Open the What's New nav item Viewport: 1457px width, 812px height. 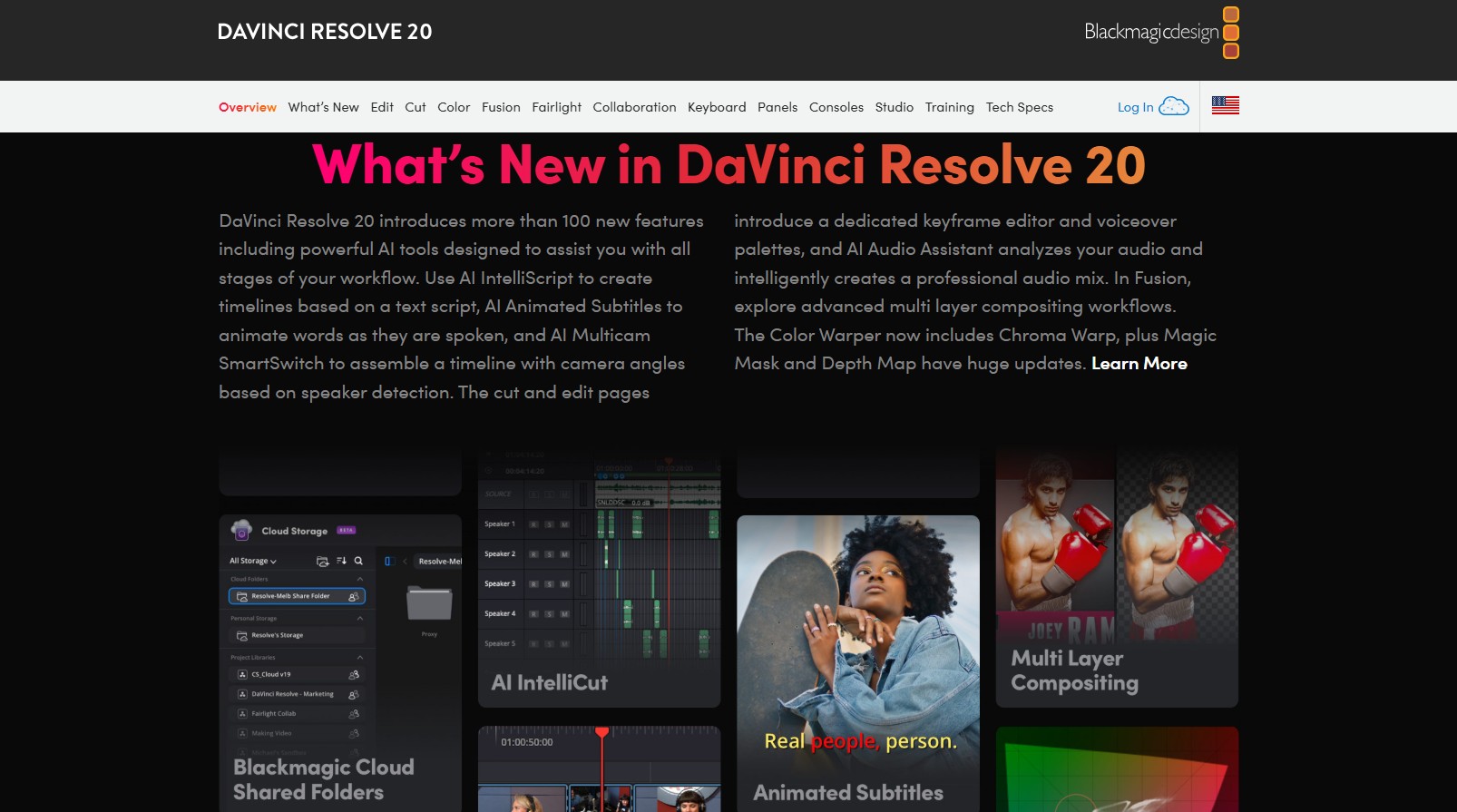click(x=324, y=107)
